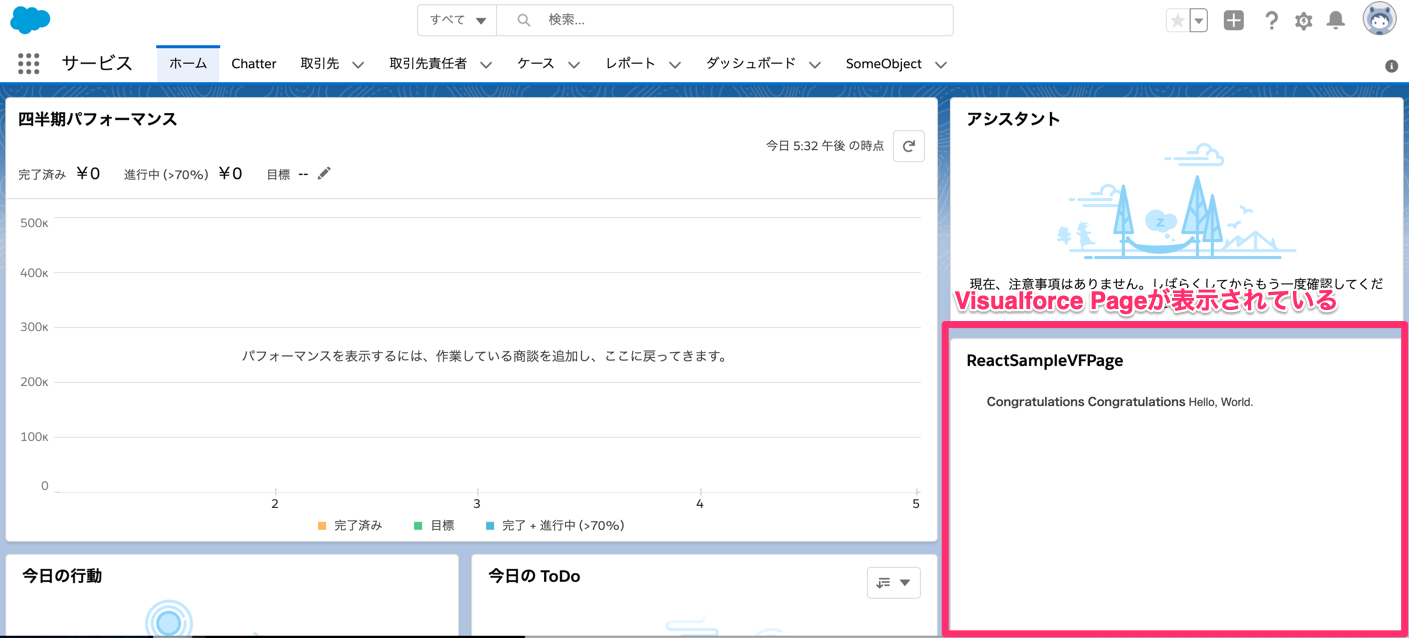Viewport: 1409px width, 638px height.
Task: Select the SomeObject tab
Action: [885, 63]
